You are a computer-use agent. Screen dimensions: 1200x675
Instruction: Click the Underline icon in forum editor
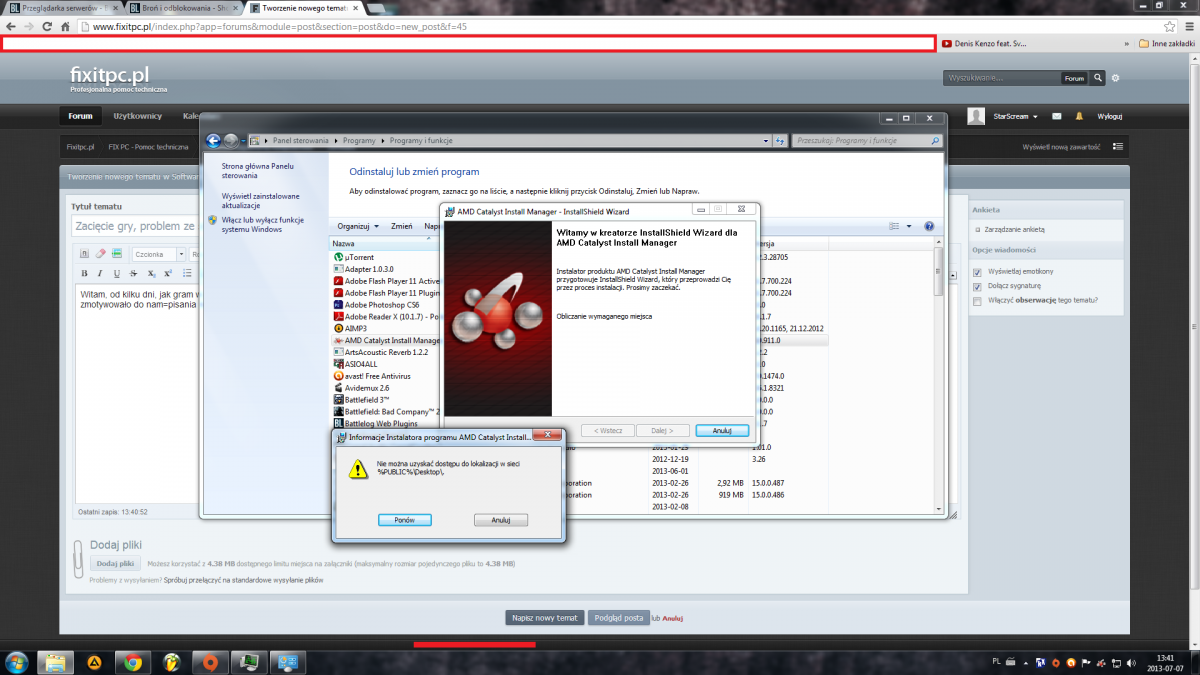tap(117, 273)
